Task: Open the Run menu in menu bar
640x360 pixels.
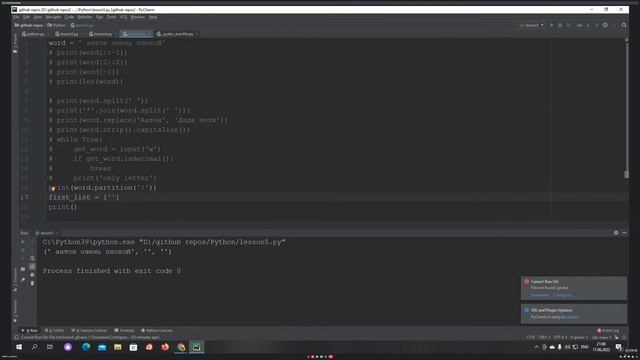Action: click(100, 17)
